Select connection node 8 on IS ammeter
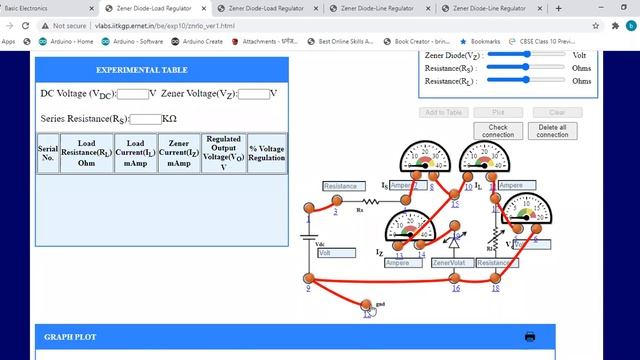Viewport: 640px width, 360px height. (x=433, y=176)
